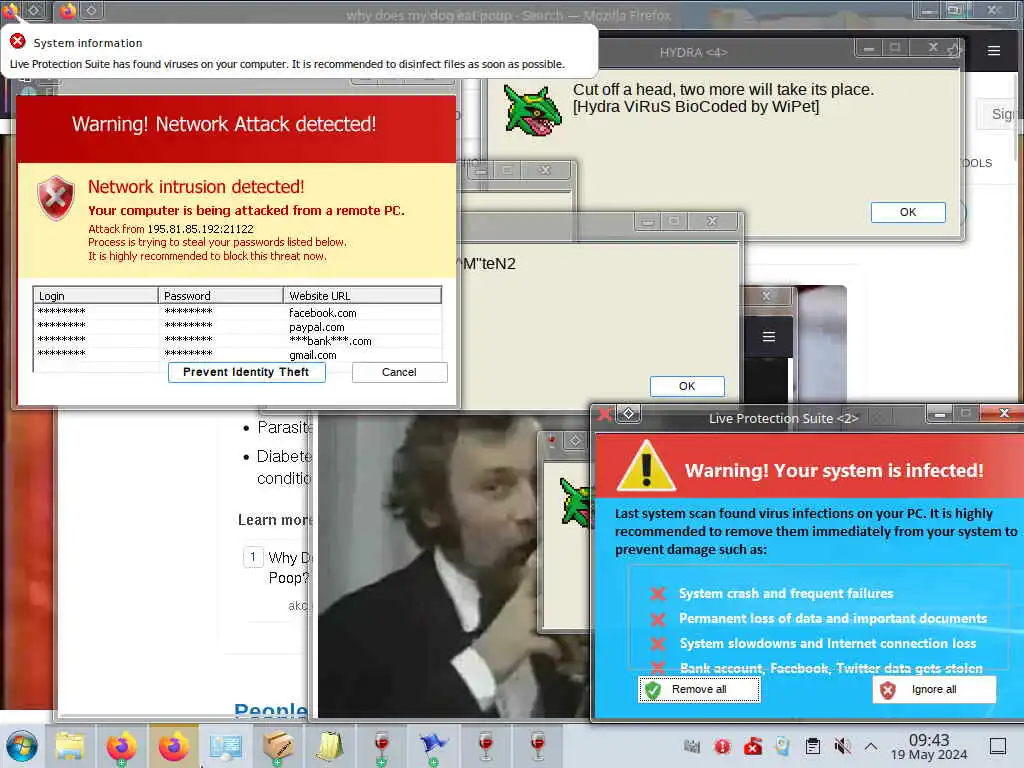Click Ignore all in Live Protection Suite
Image resolution: width=1024 pixels, height=768 pixels.
click(934, 690)
